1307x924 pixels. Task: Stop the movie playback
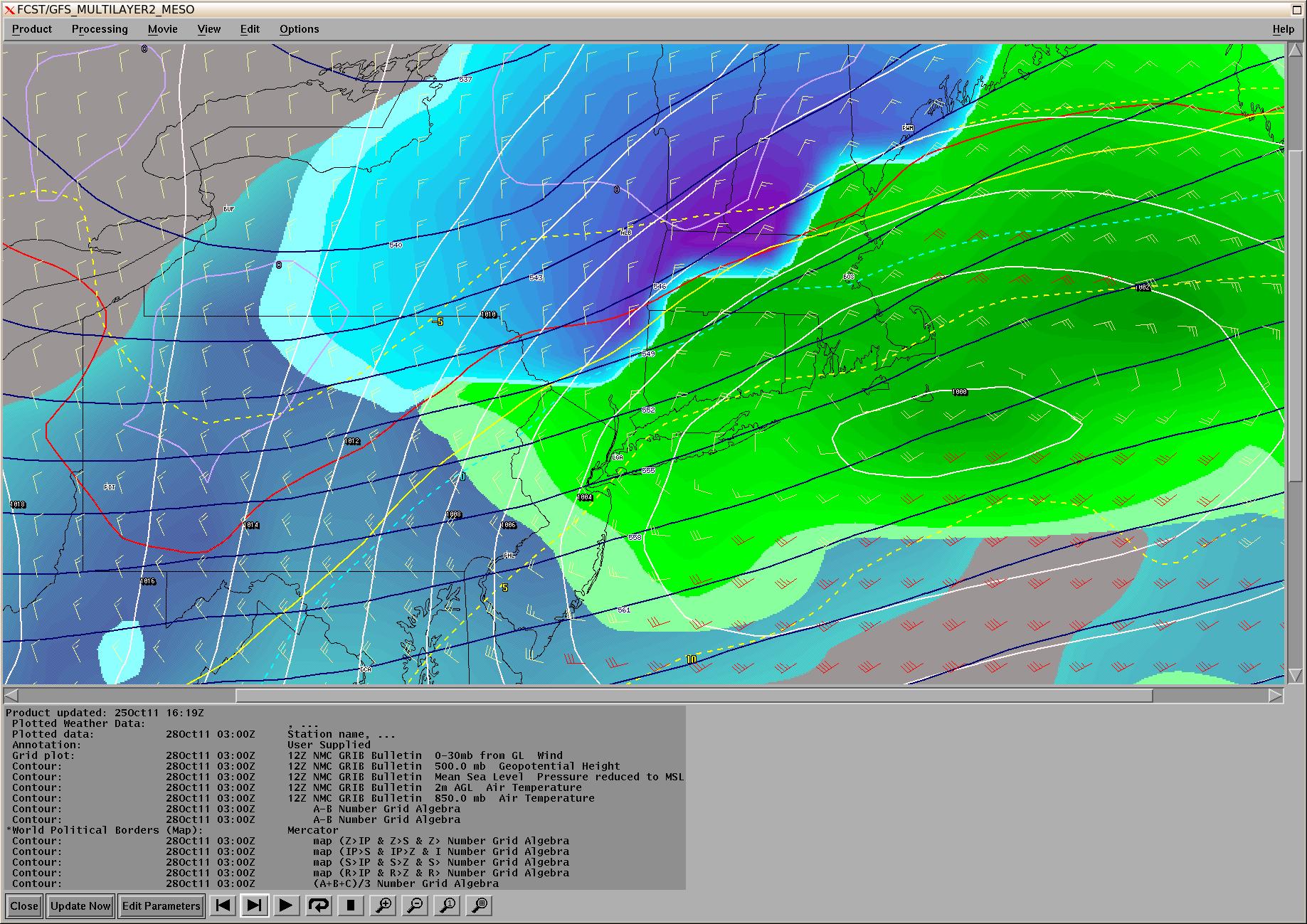350,906
